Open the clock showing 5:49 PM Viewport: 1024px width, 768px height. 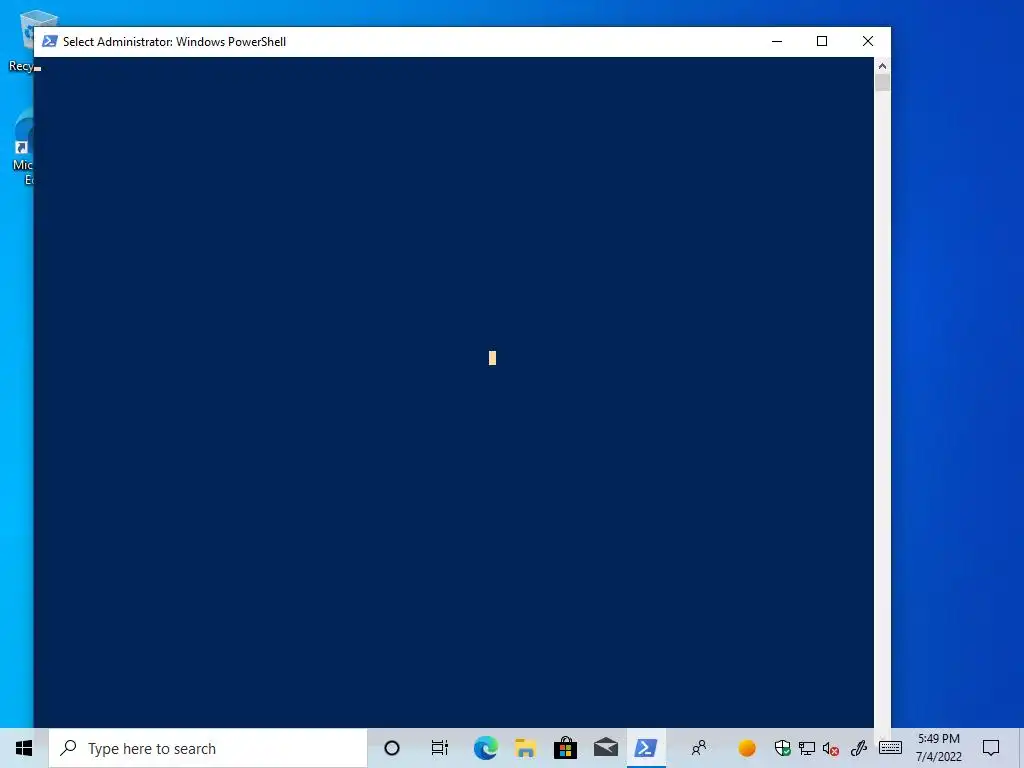938,748
